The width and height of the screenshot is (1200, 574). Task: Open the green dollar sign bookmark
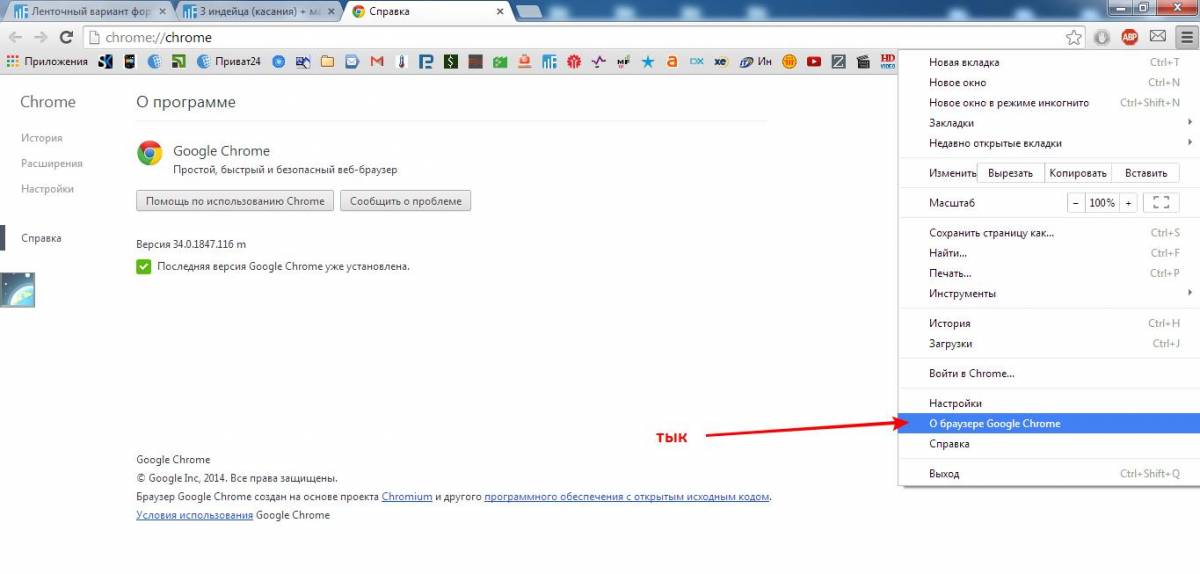pos(450,61)
